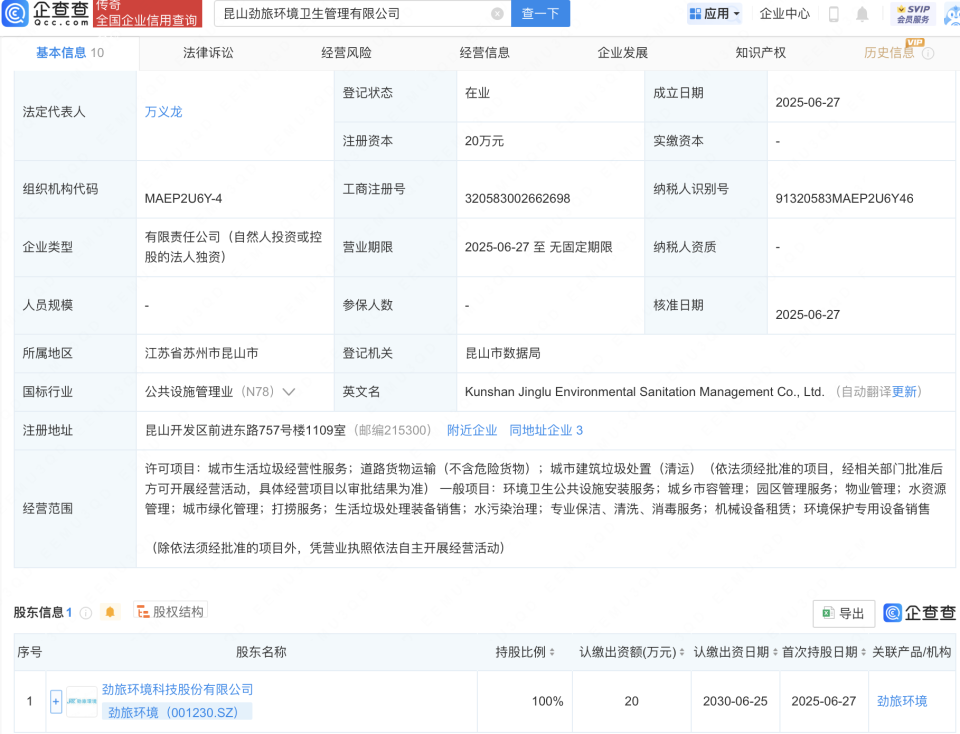Image resolution: width=960 pixels, height=734 pixels.
Task: Open the 应用 dropdown menu
Action: tap(714, 13)
